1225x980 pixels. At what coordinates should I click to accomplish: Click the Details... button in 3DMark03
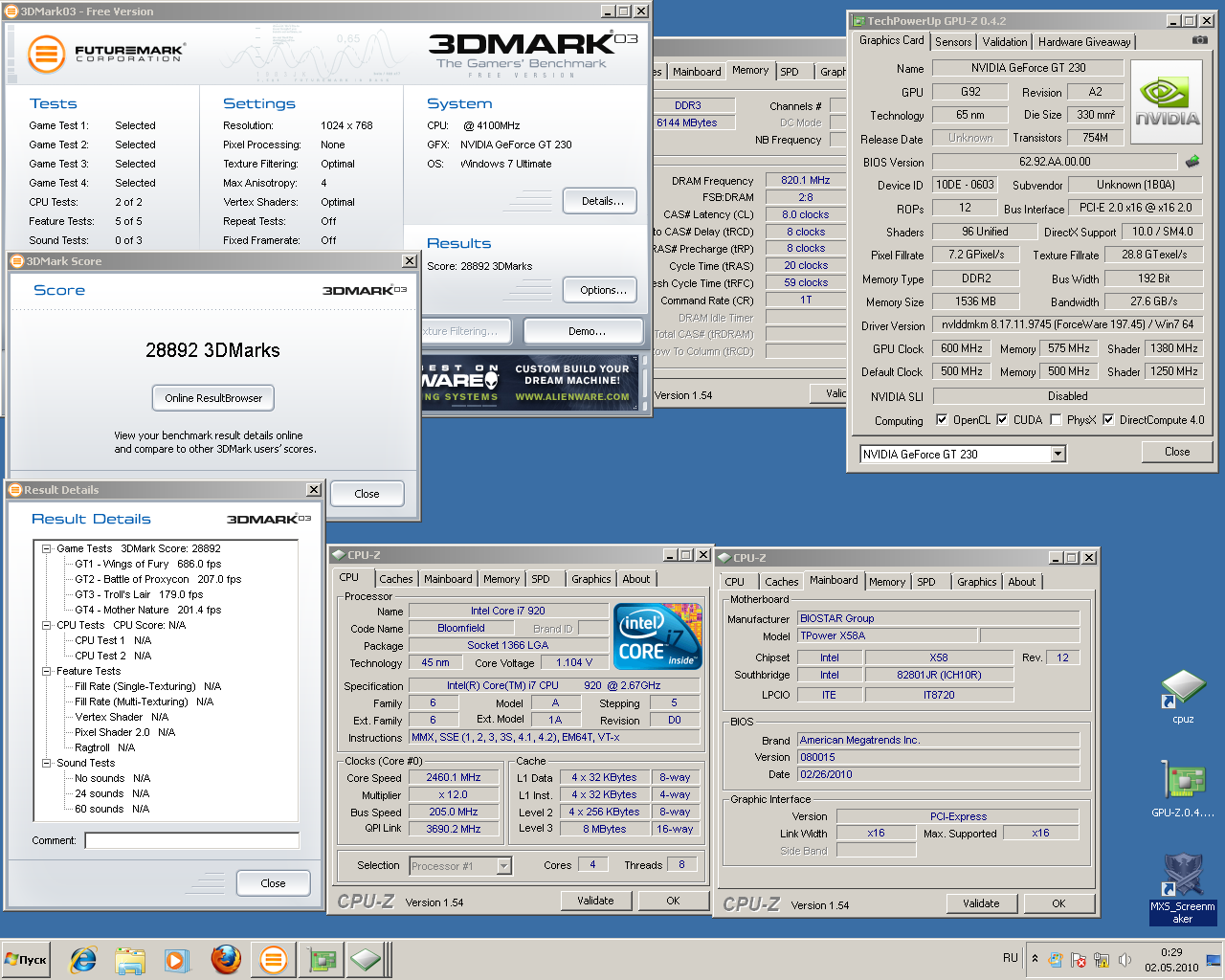pyautogui.click(x=602, y=201)
